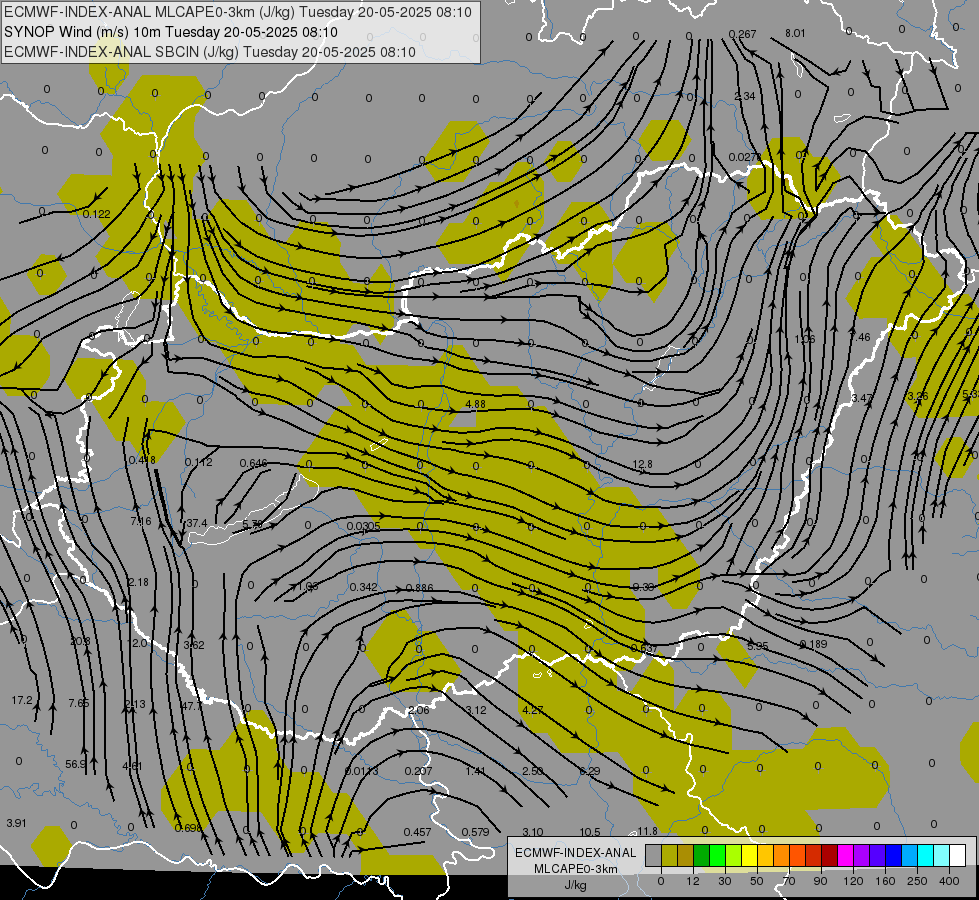Screen dimensions: 979x900
Task: Click the map value 0.646
Action: [x=253, y=463]
